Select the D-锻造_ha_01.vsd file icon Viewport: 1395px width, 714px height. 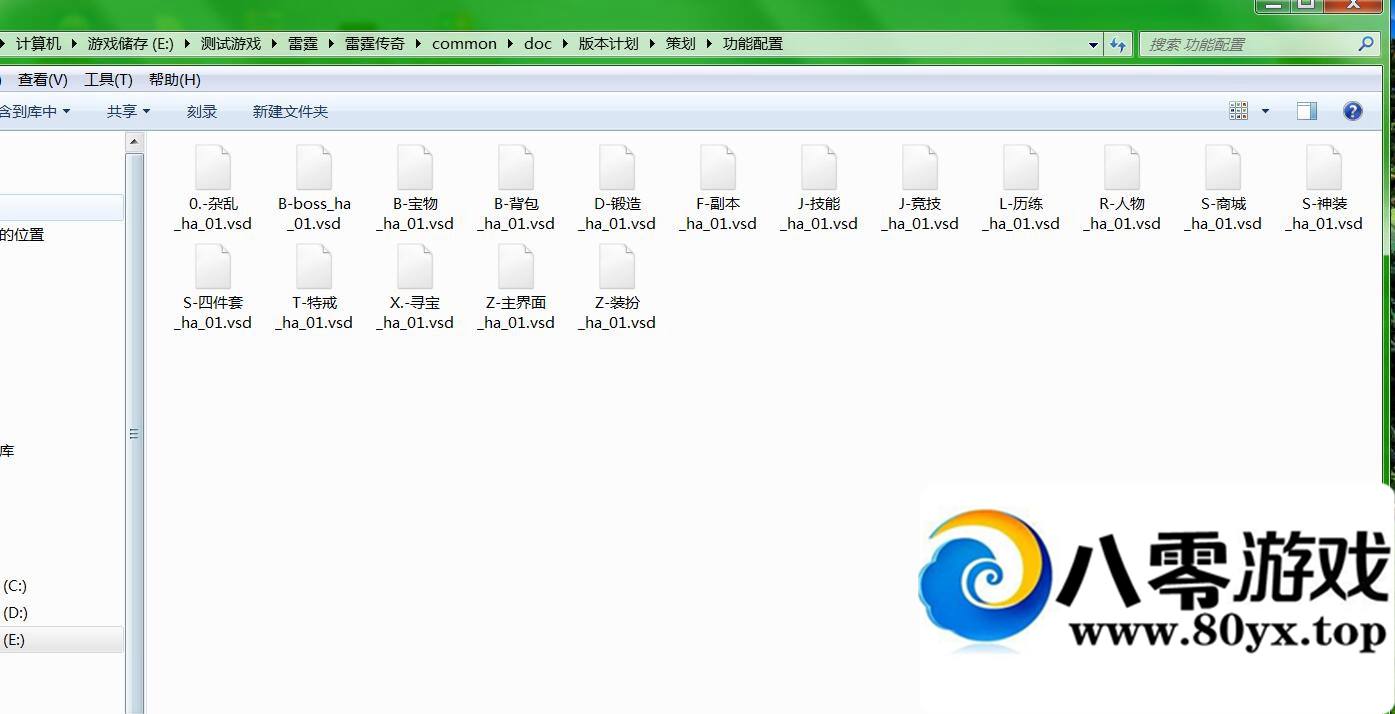pos(617,168)
